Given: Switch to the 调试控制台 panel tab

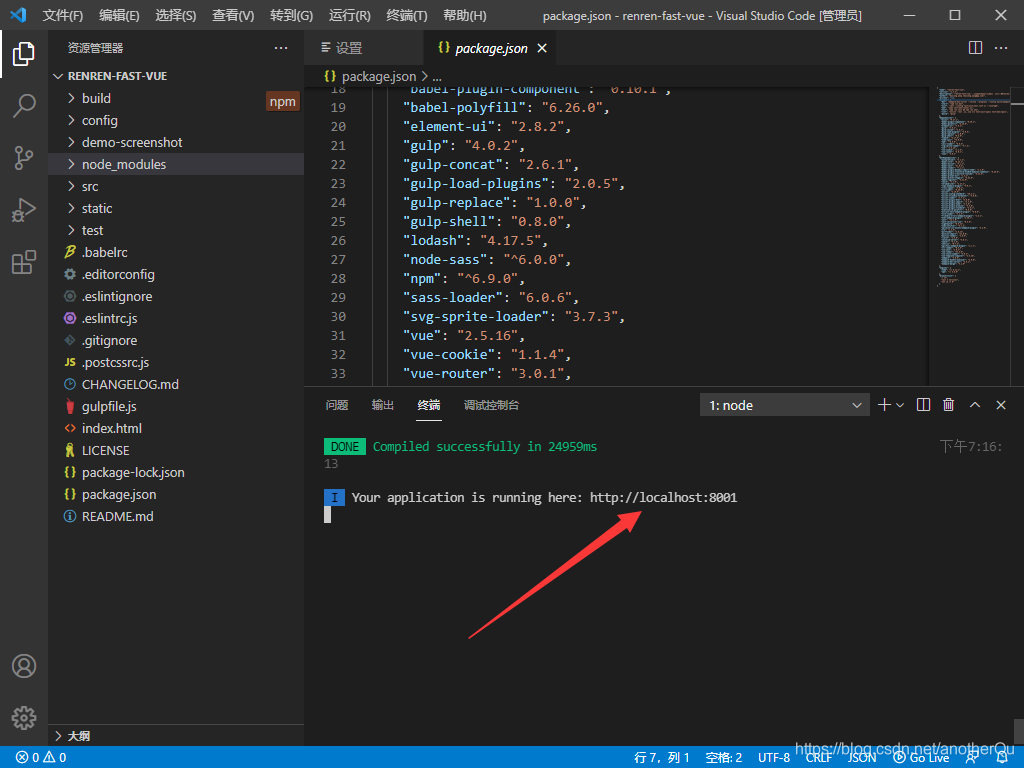Looking at the screenshot, I should [x=491, y=405].
